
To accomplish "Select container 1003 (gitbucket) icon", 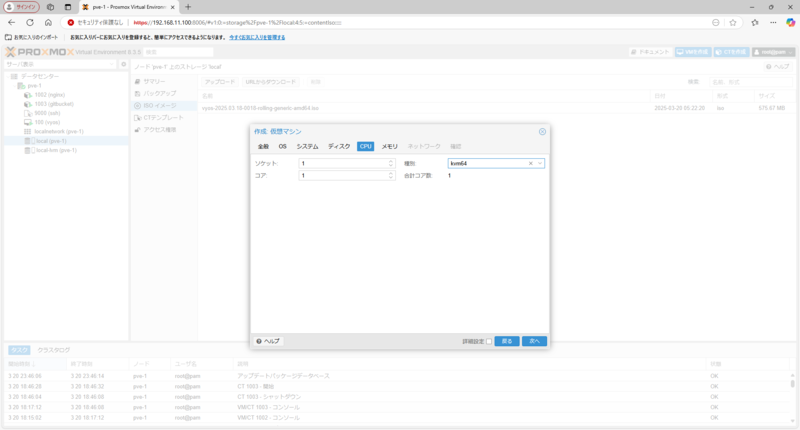I will tap(28, 104).
